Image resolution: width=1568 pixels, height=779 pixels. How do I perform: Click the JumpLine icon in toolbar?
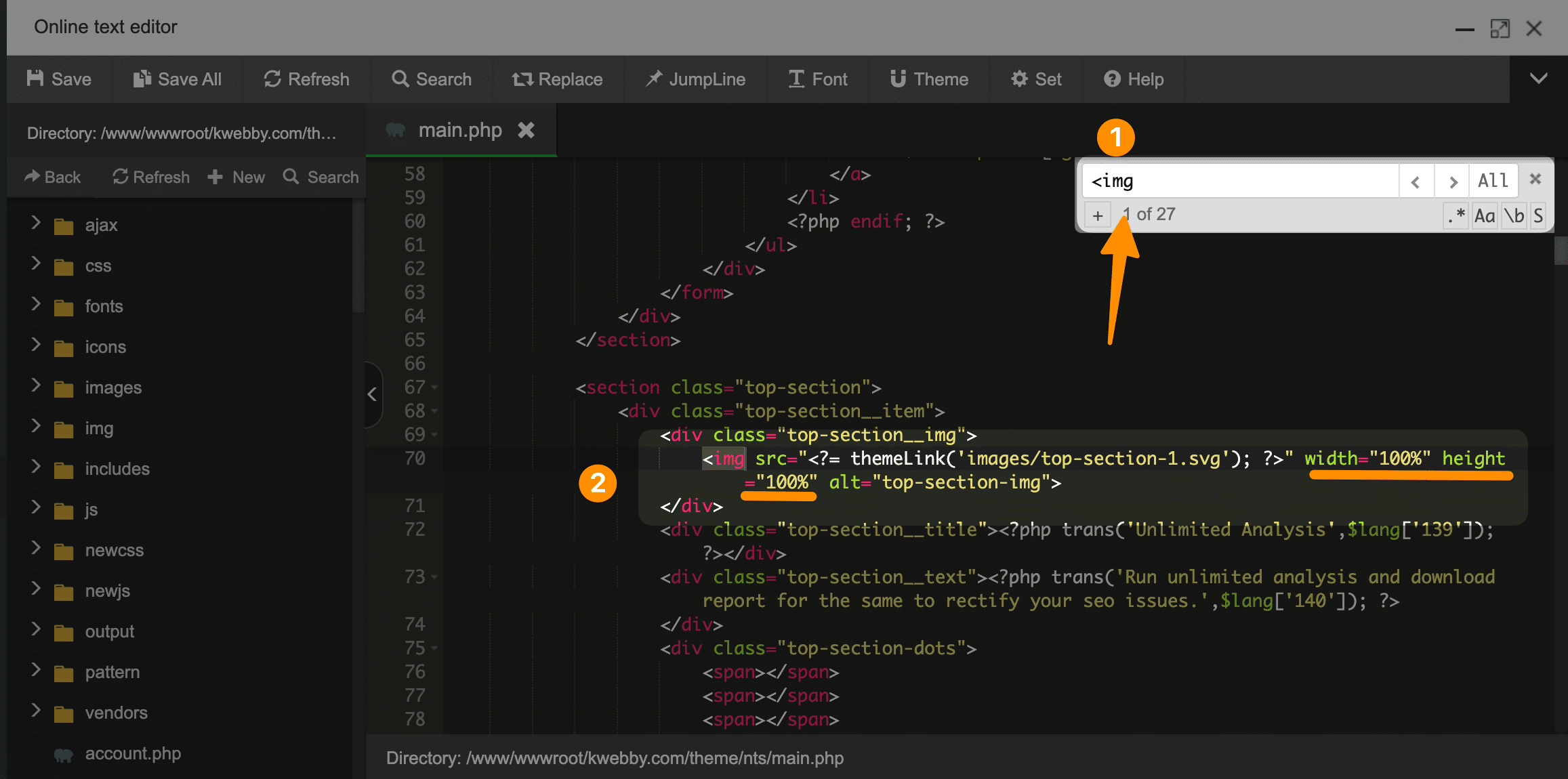tap(696, 79)
